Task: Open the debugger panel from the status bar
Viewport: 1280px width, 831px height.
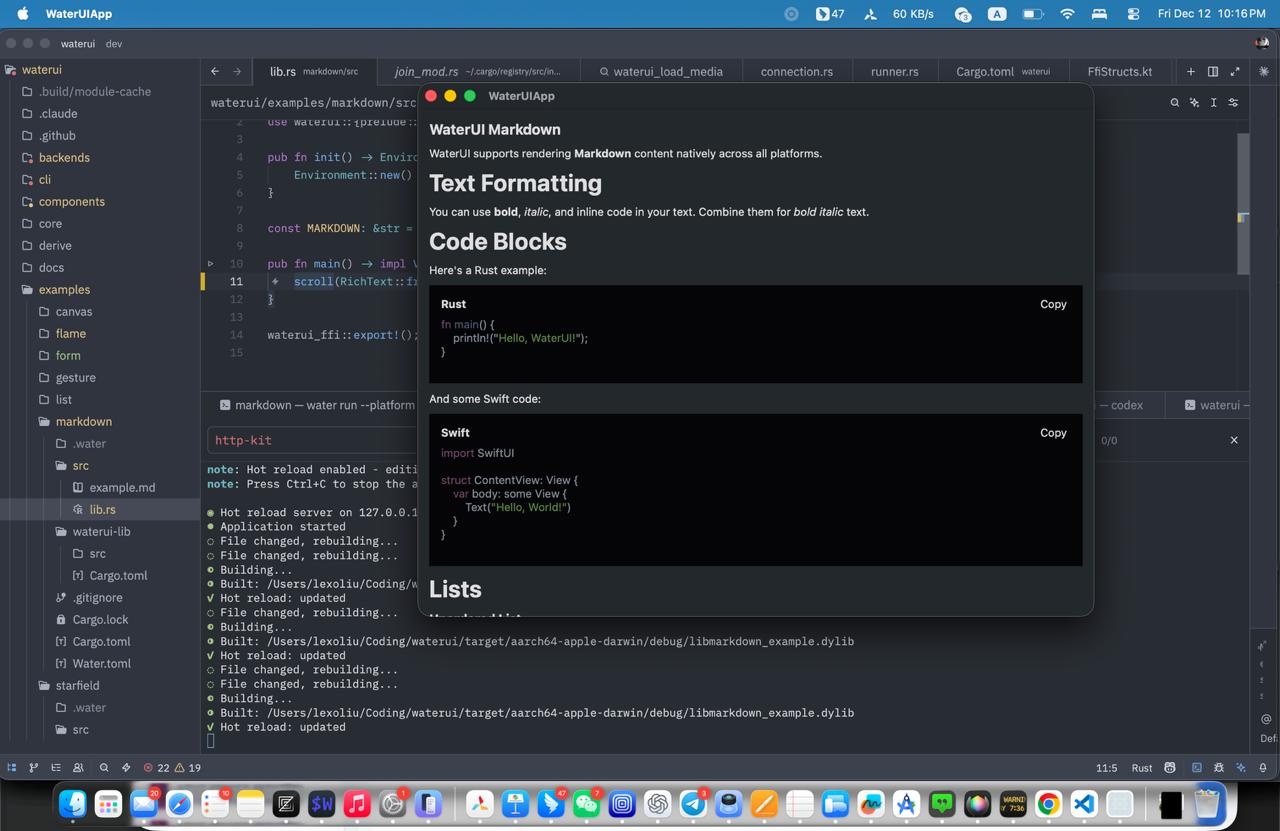Action: click(x=1219, y=768)
